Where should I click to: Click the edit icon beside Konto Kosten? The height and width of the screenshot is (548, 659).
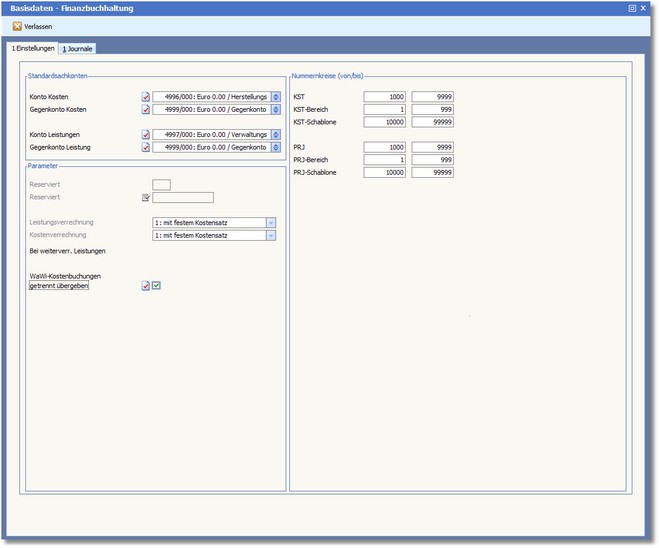pos(146,97)
